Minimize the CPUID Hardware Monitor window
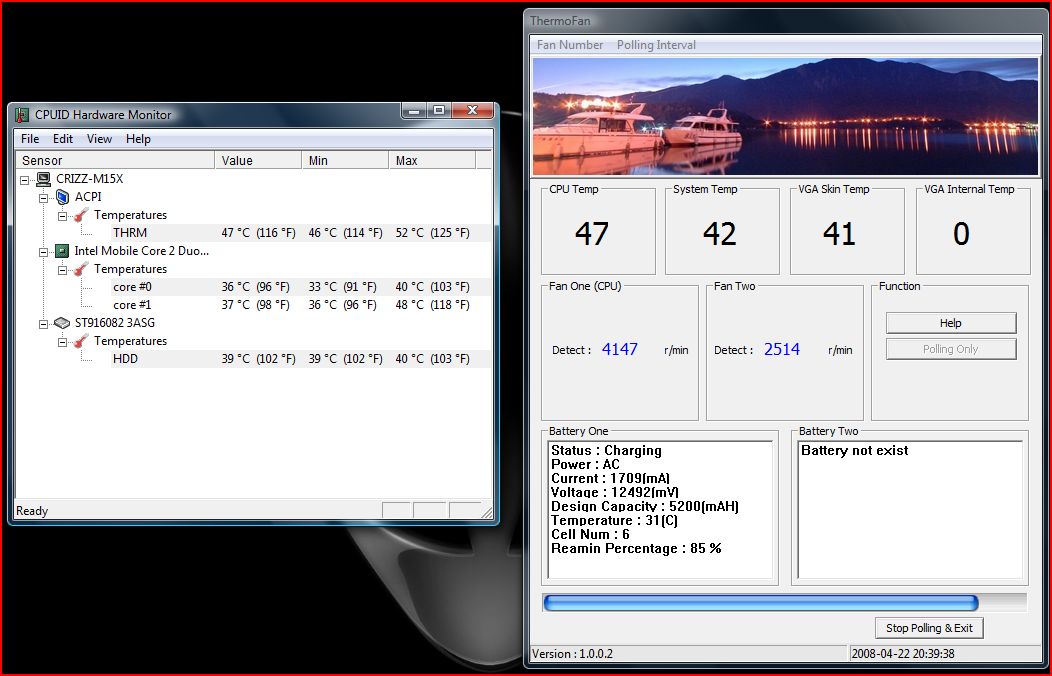 [415, 110]
